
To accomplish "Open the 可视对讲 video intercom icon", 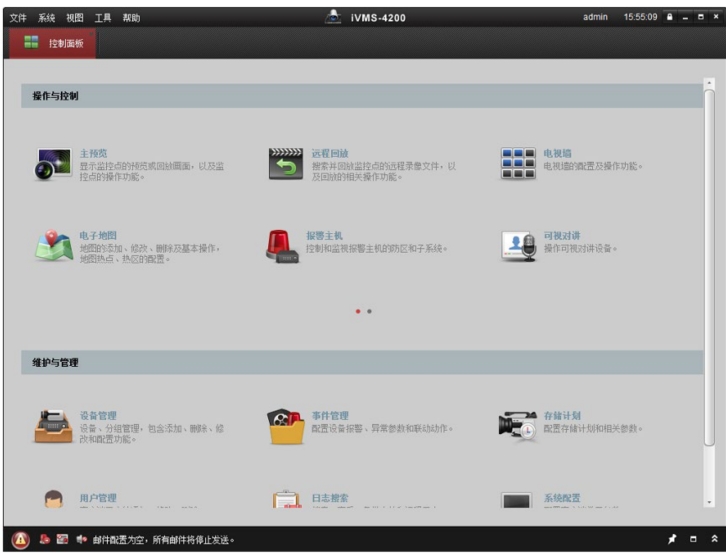I will [x=519, y=246].
